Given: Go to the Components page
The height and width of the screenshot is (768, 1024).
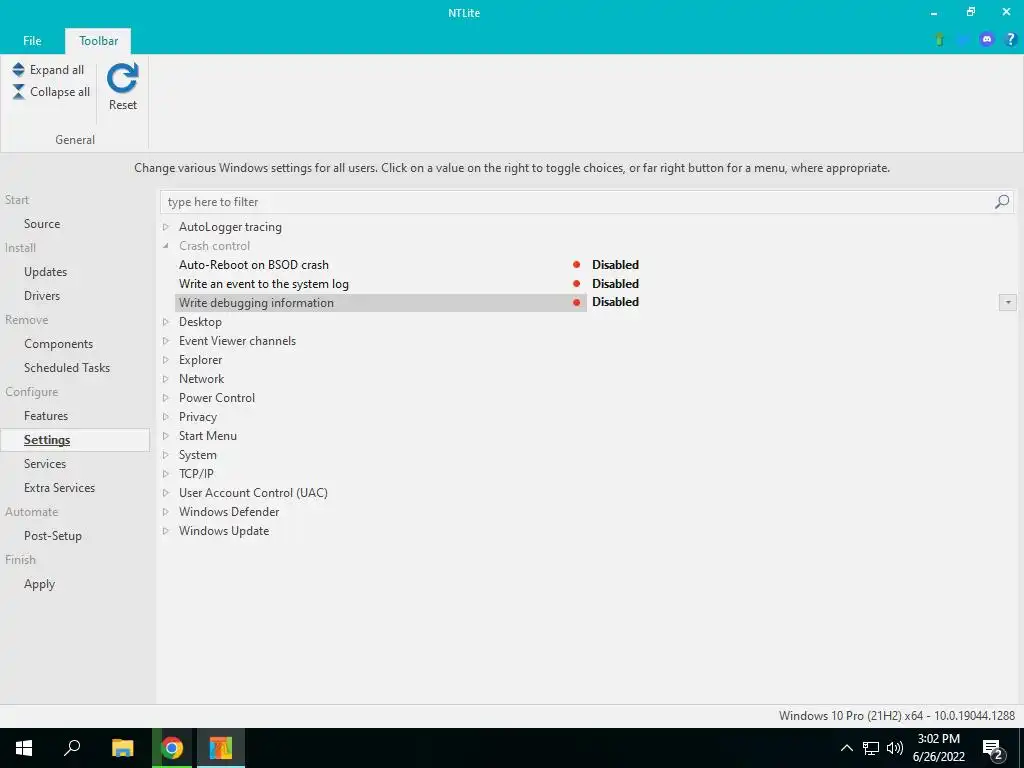Looking at the screenshot, I should tap(58, 344).
